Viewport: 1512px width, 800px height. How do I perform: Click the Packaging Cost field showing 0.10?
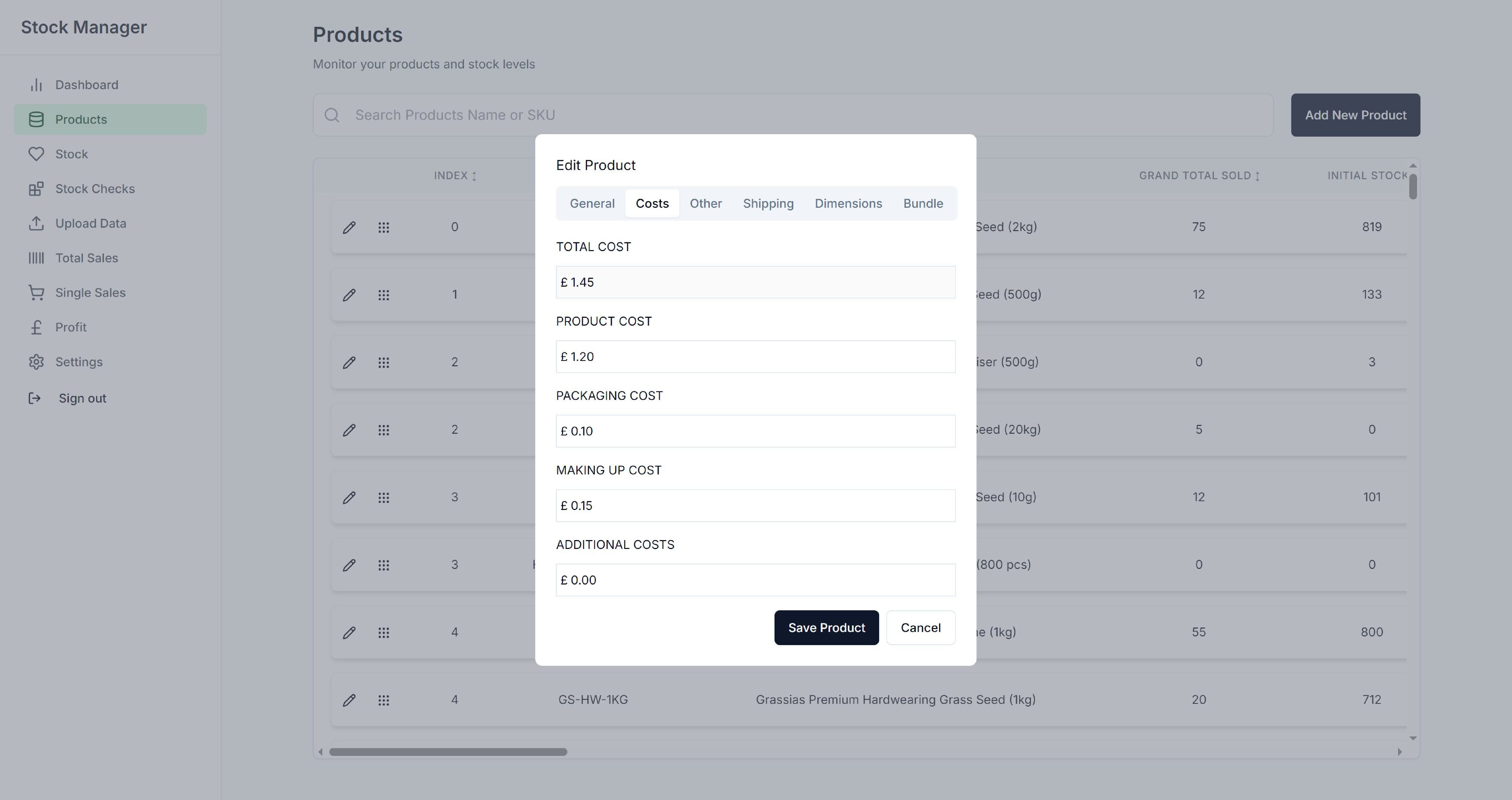click(756, 431)
